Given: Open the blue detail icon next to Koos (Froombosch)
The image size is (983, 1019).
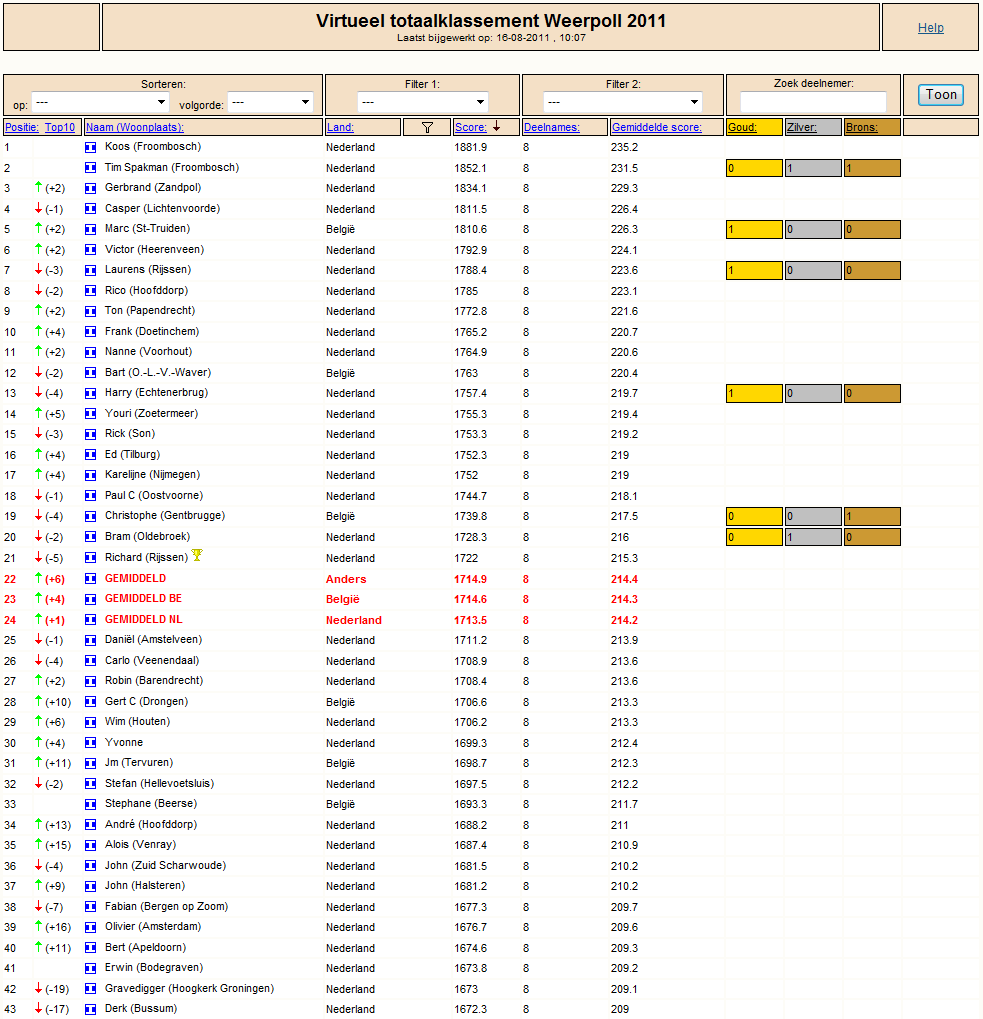Looking at the screenshot, I should (x=90, y=147).
